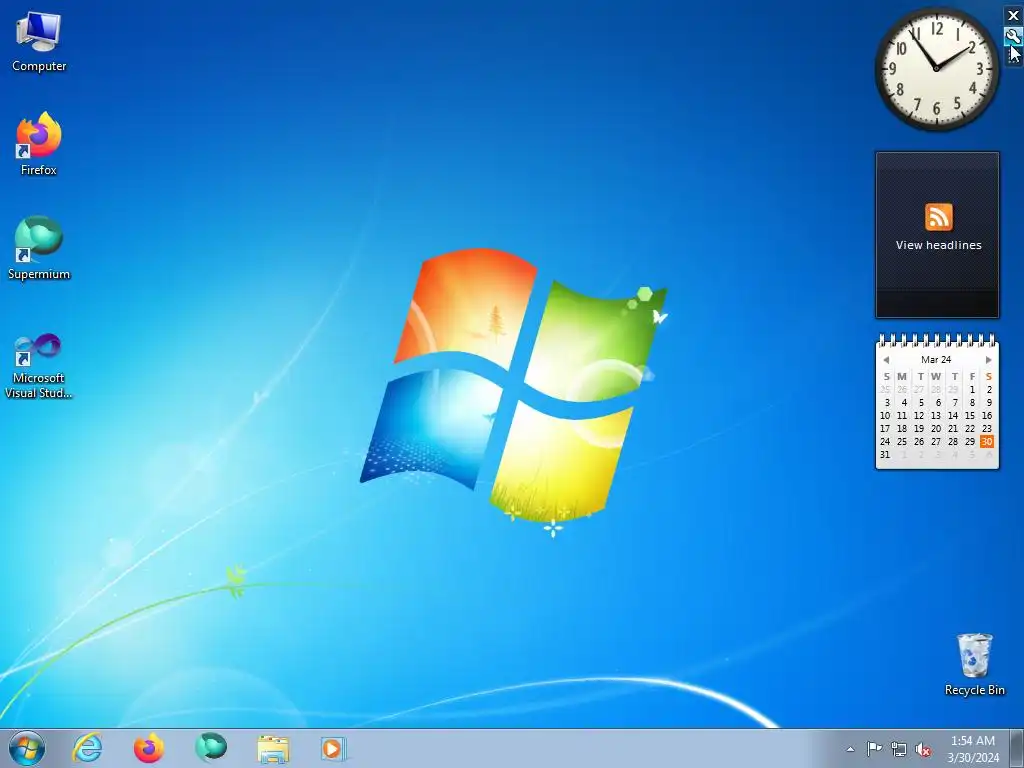Viewport: 1024px width, 768px height.
Task: Go to previous month in calendar gadget
Action: tap(886, 360)
